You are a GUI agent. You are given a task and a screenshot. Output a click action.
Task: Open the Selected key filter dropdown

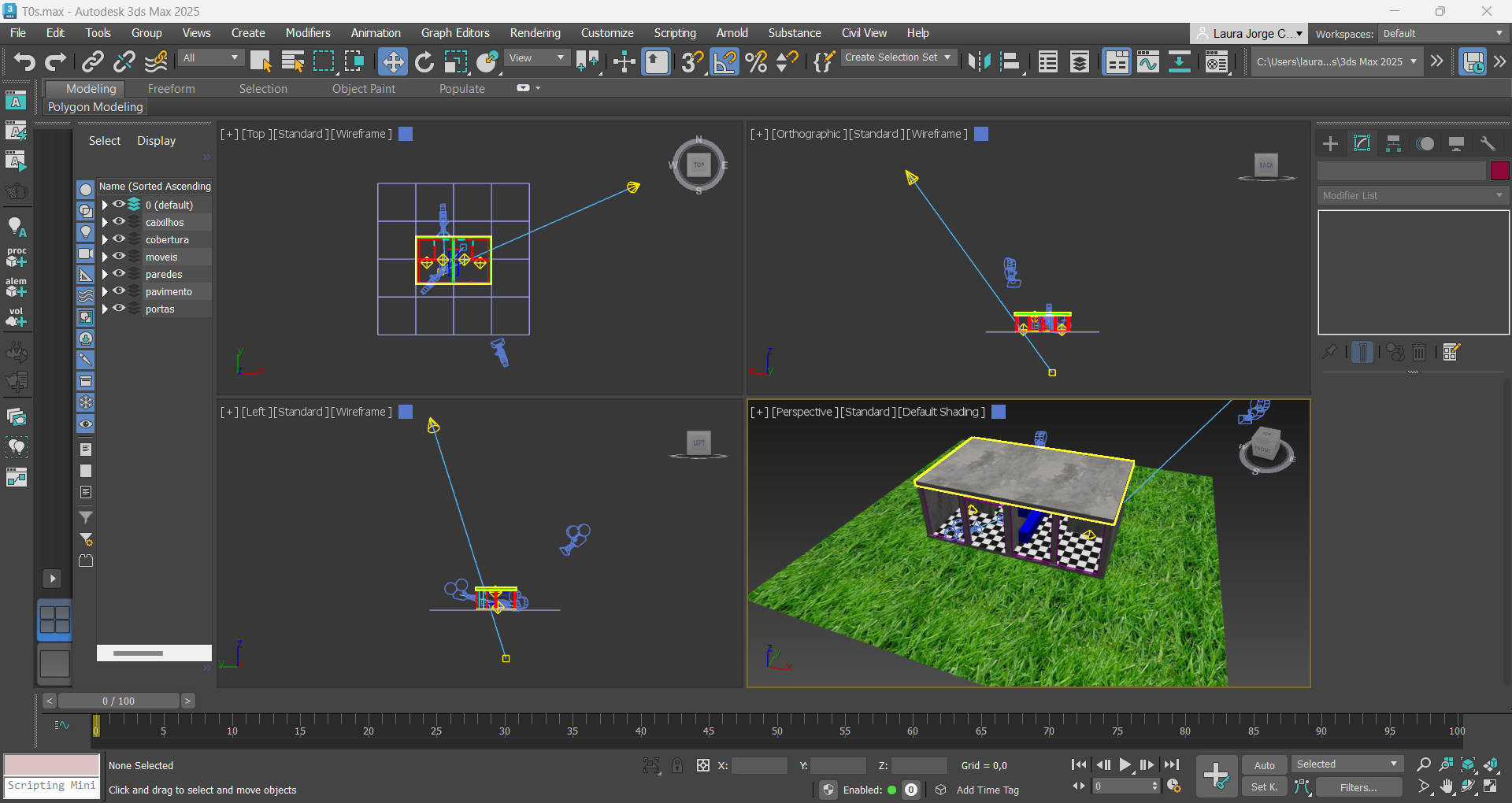(x=1347, y=764)
